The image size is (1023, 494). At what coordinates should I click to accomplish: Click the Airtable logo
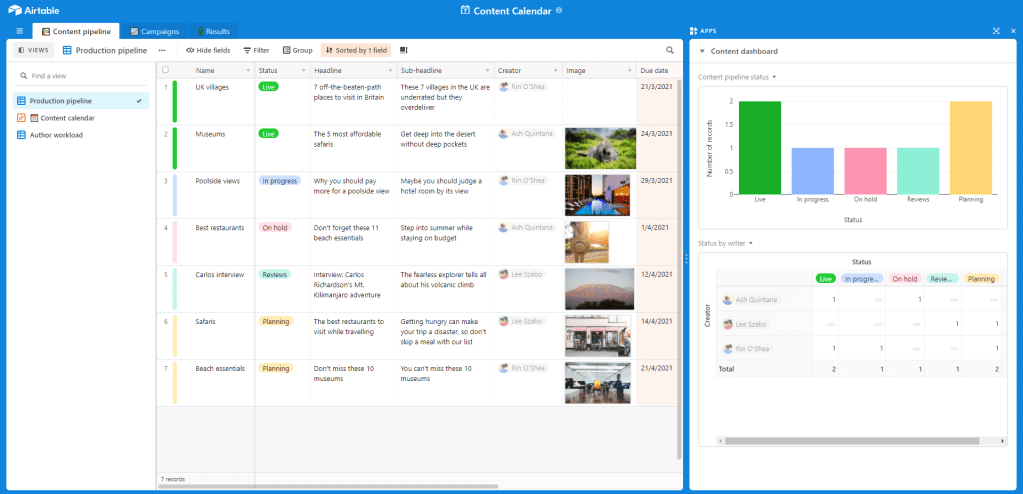coord(34,10)
